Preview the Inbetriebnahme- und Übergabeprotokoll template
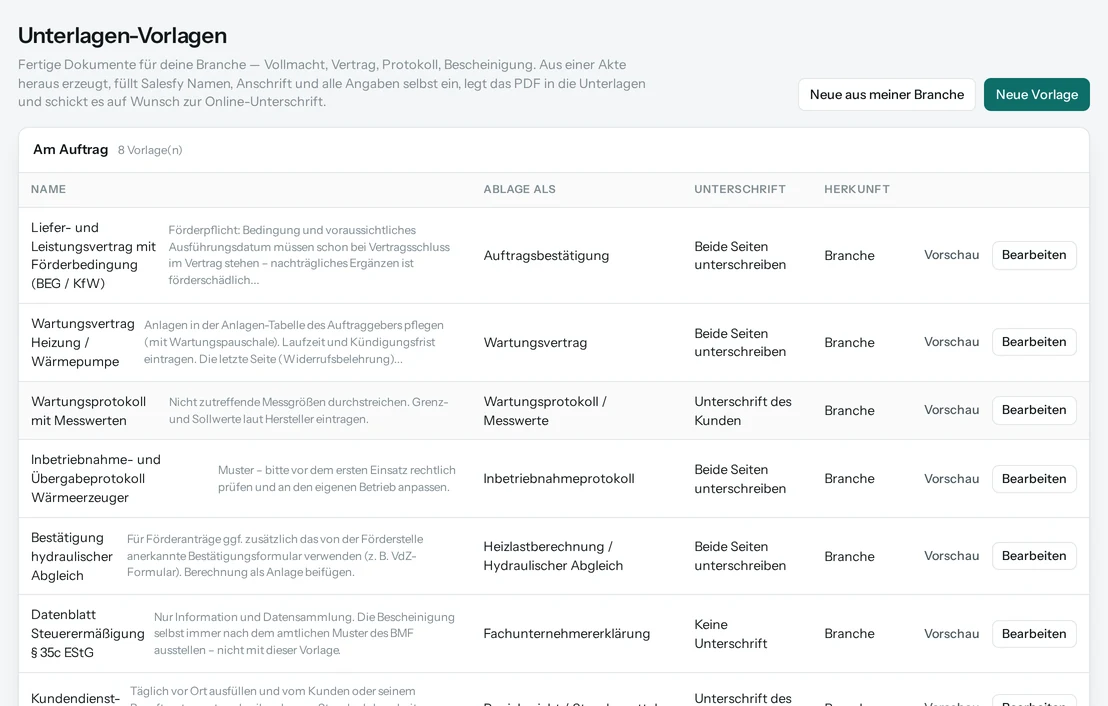The height and width of the screenshot is (706, 1108). [x=951, y=478]
